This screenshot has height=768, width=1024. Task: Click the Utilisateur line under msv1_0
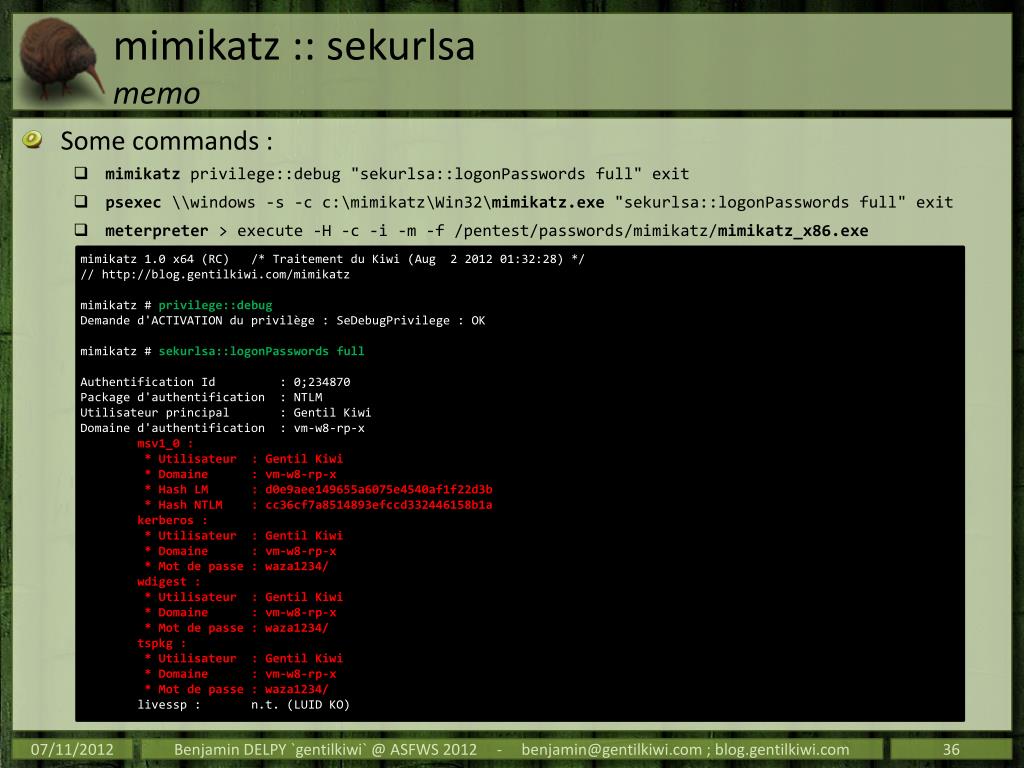[244, 459]
